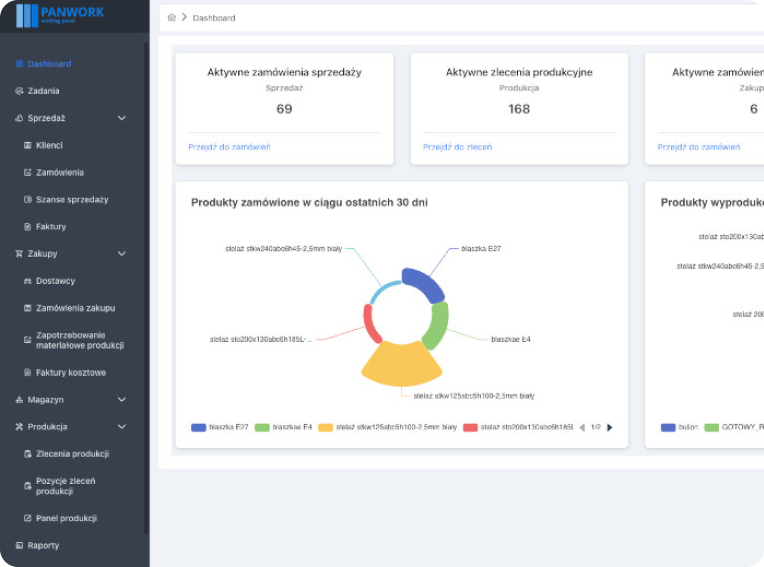
Task: Click the Dostawcy suppliers icon
Action: pyautogui.click(x=27, y=281)
